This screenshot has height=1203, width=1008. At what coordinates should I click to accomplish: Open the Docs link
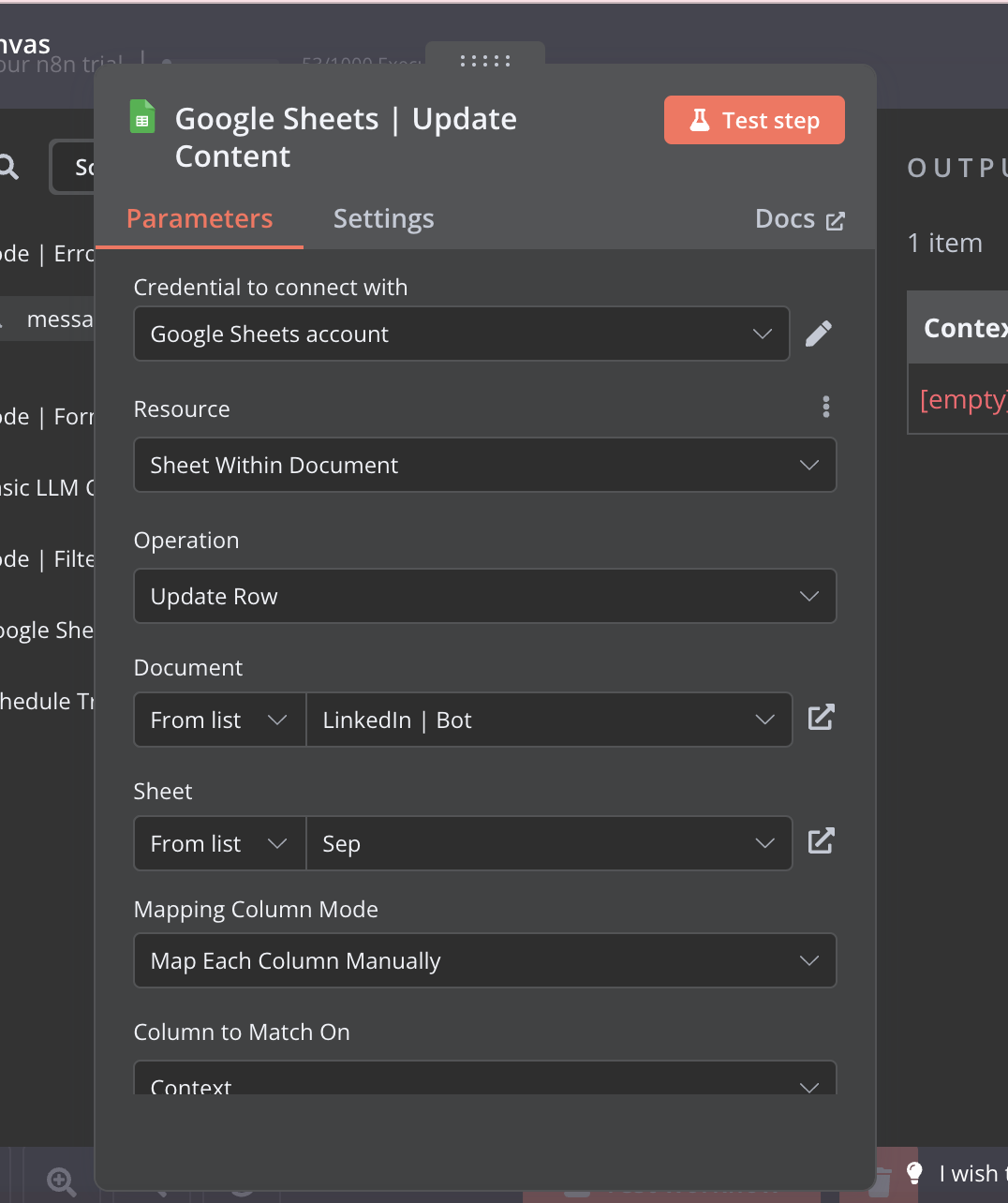[800, 219]
